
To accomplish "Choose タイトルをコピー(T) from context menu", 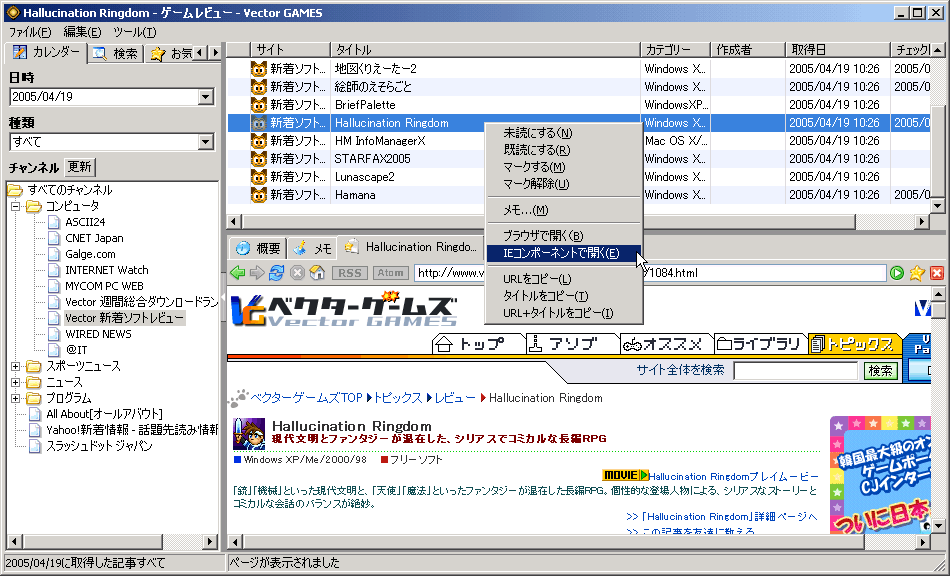I will [564, 296].
